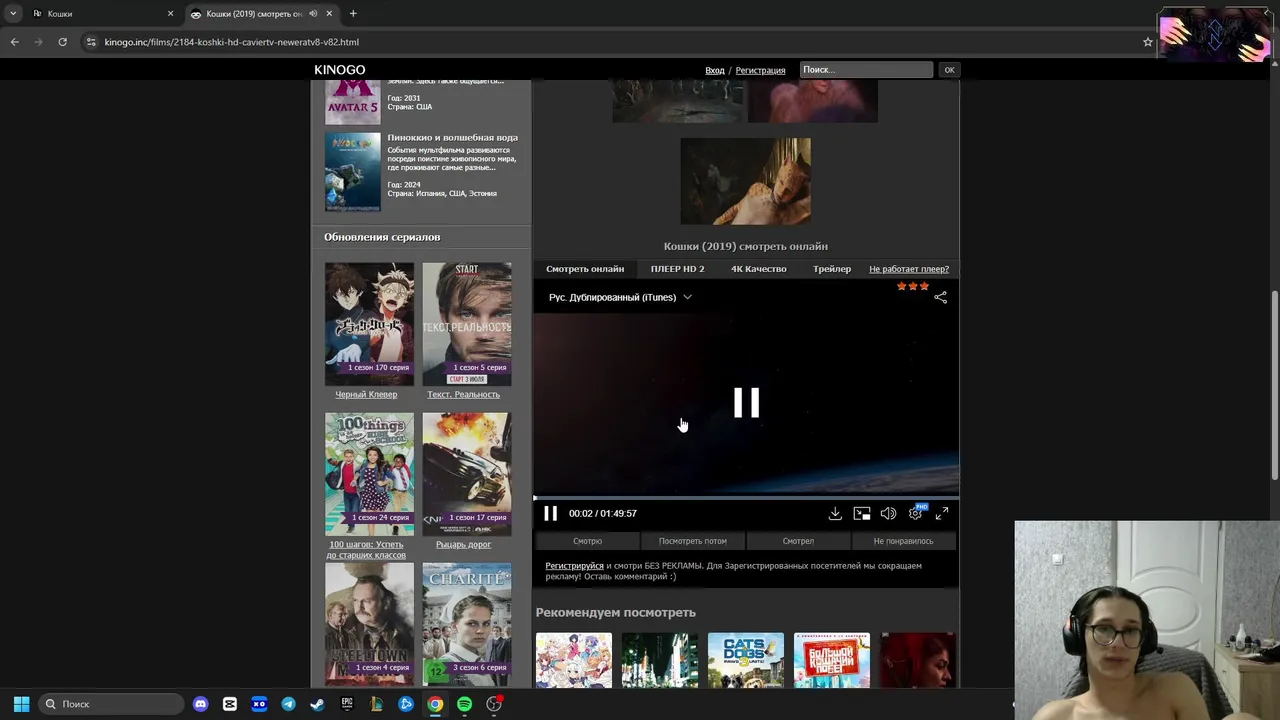This screenshot has width=1280, height=720.
Task: Open OBS Studio from the taskbar
Action: tap(494, 704)
